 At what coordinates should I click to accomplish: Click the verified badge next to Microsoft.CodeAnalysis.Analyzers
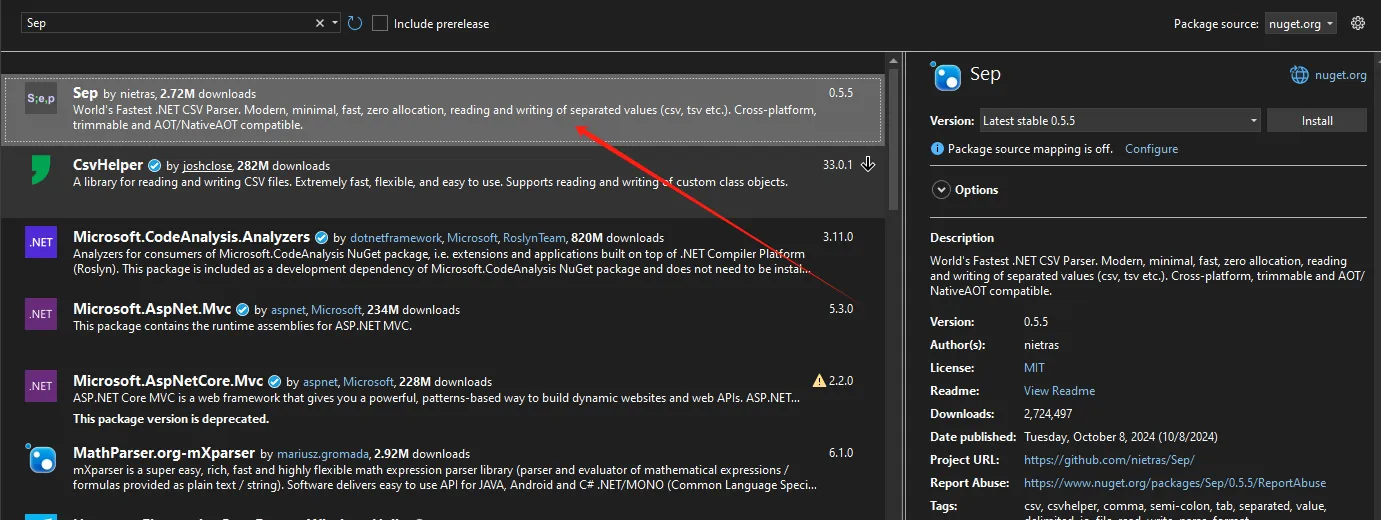point(321,237)
